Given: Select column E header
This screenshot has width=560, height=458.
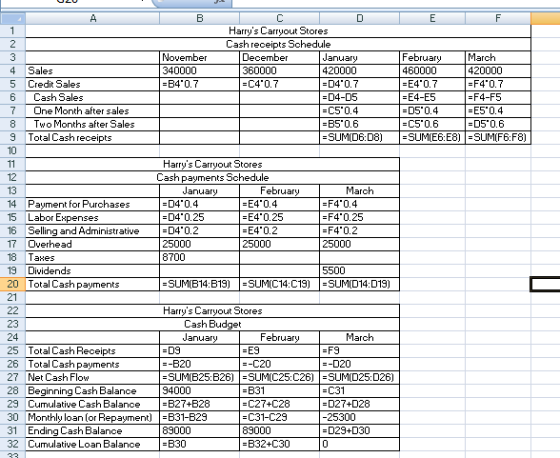Looking at the screenshot, I should coord(432,18).
